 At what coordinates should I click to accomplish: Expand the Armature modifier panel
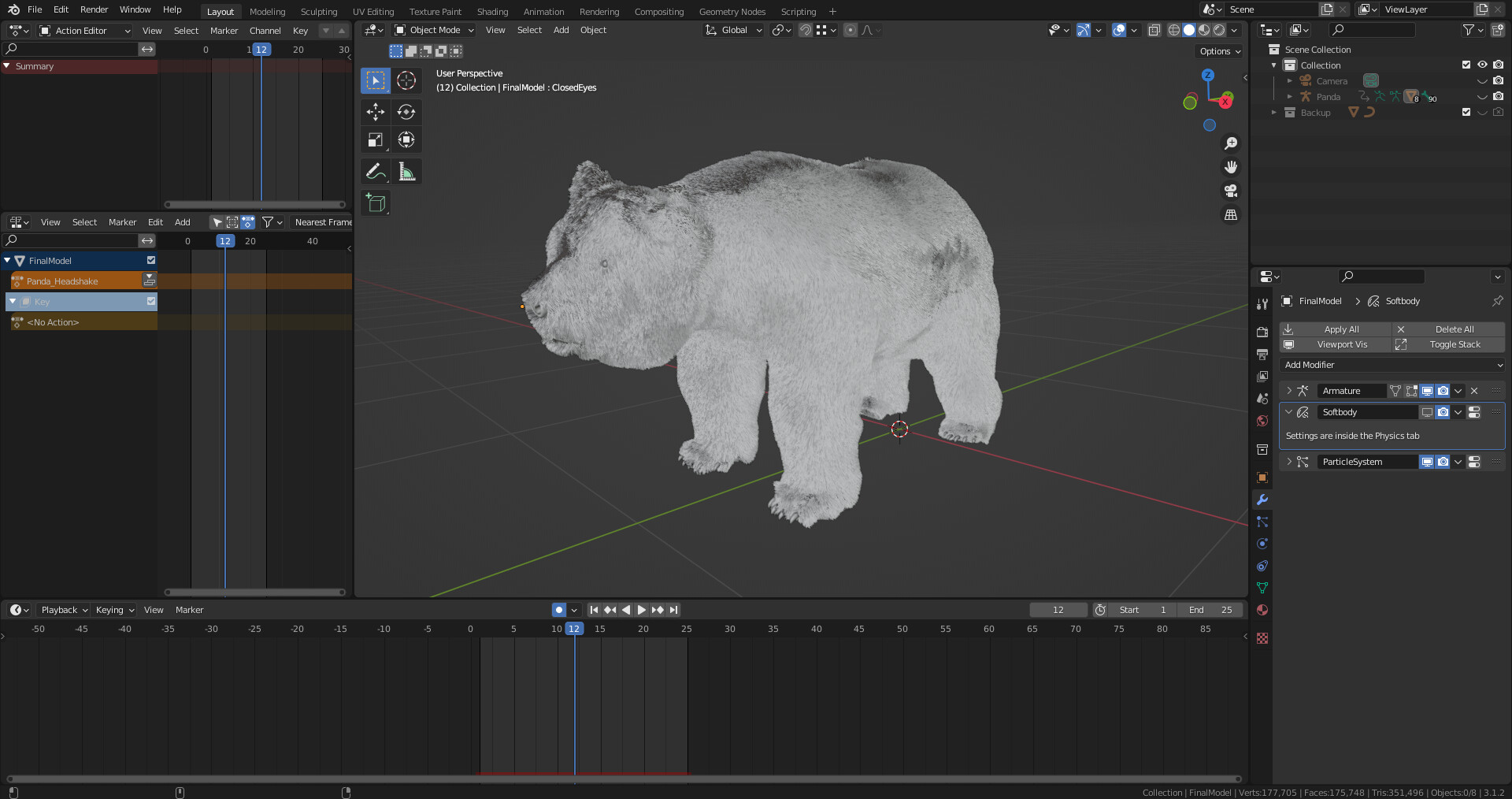pos(1289,391)
